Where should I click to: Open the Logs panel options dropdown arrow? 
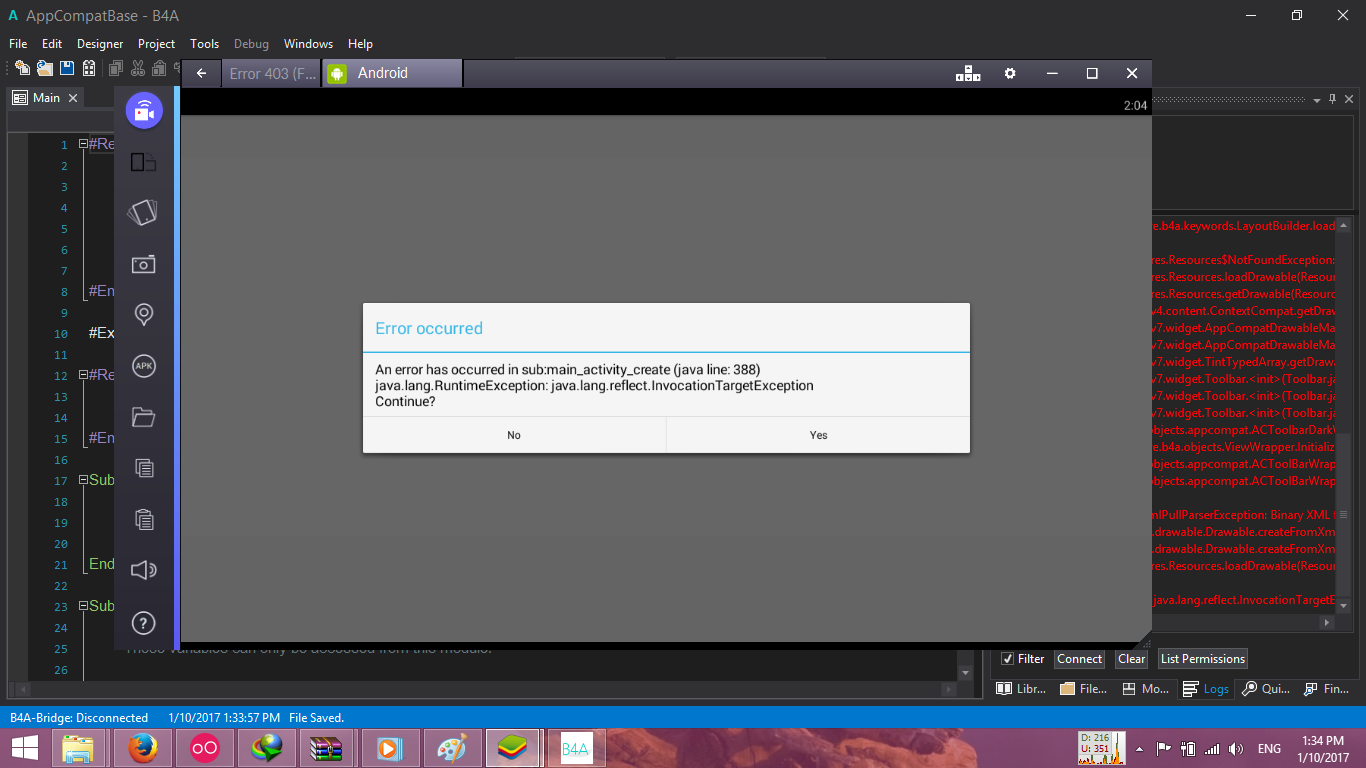(1317, 100)
